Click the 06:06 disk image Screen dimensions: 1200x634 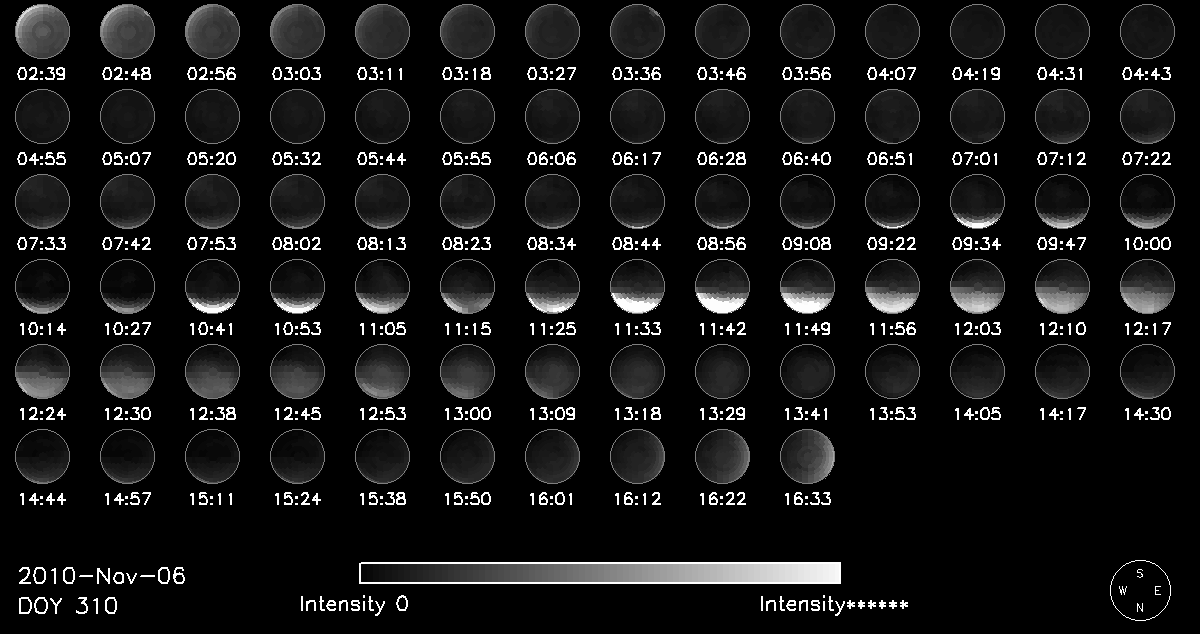[x=552, y=116]
